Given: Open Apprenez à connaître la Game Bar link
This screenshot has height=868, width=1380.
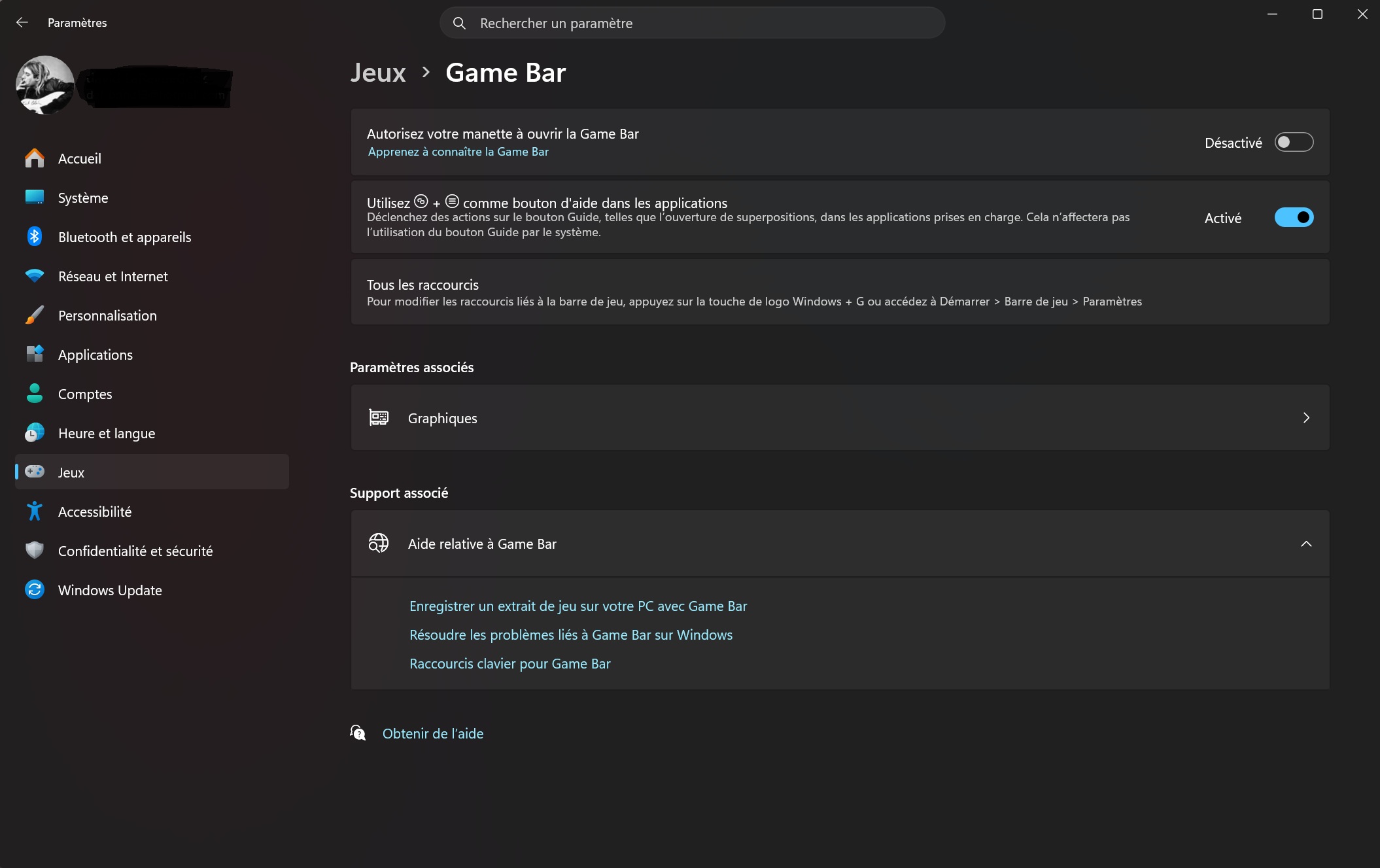Looking at the screenshot, I should coord(458,152).
